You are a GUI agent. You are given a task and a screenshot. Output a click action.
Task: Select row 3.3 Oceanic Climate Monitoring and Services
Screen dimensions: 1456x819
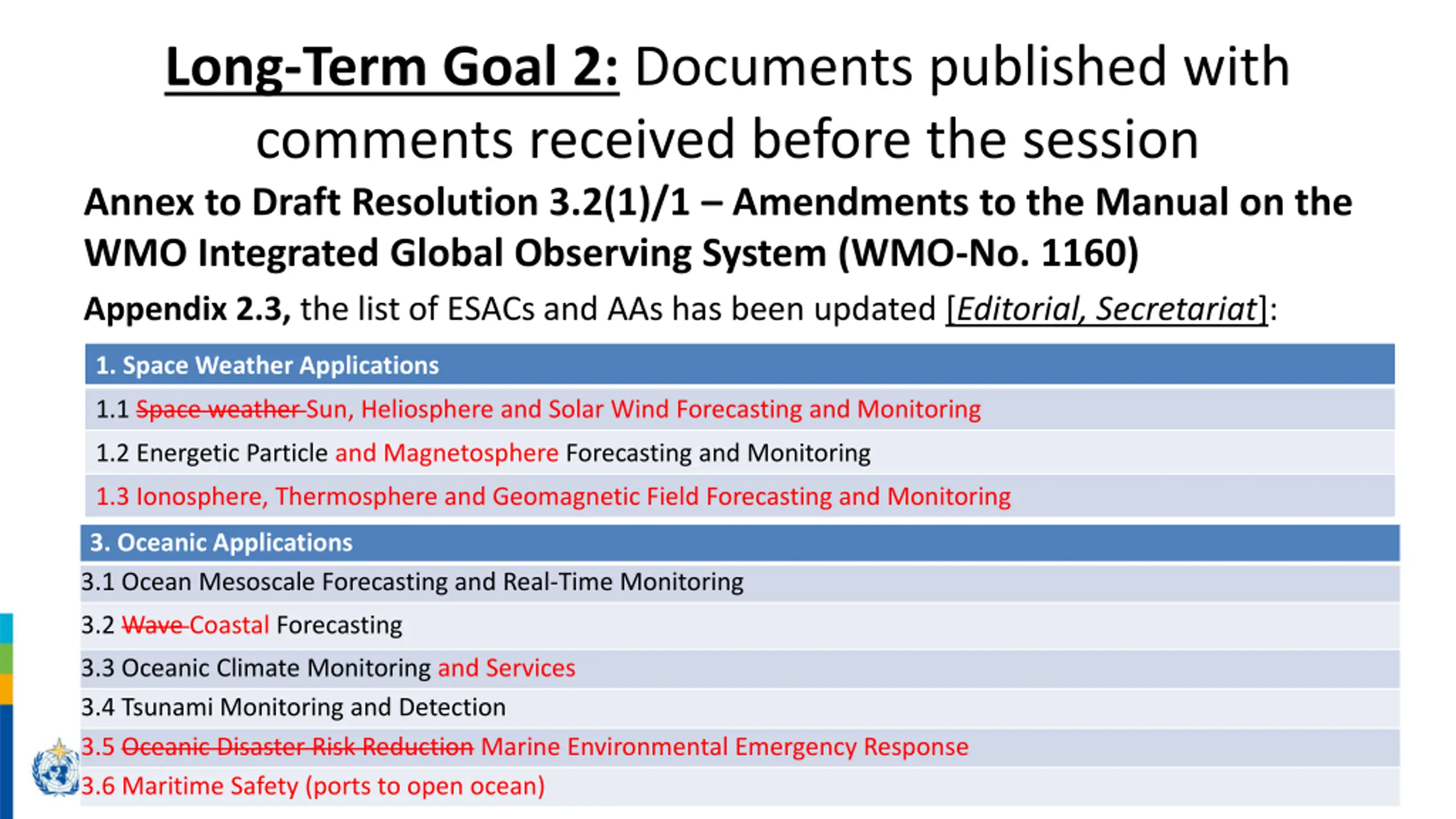[328, 668]
